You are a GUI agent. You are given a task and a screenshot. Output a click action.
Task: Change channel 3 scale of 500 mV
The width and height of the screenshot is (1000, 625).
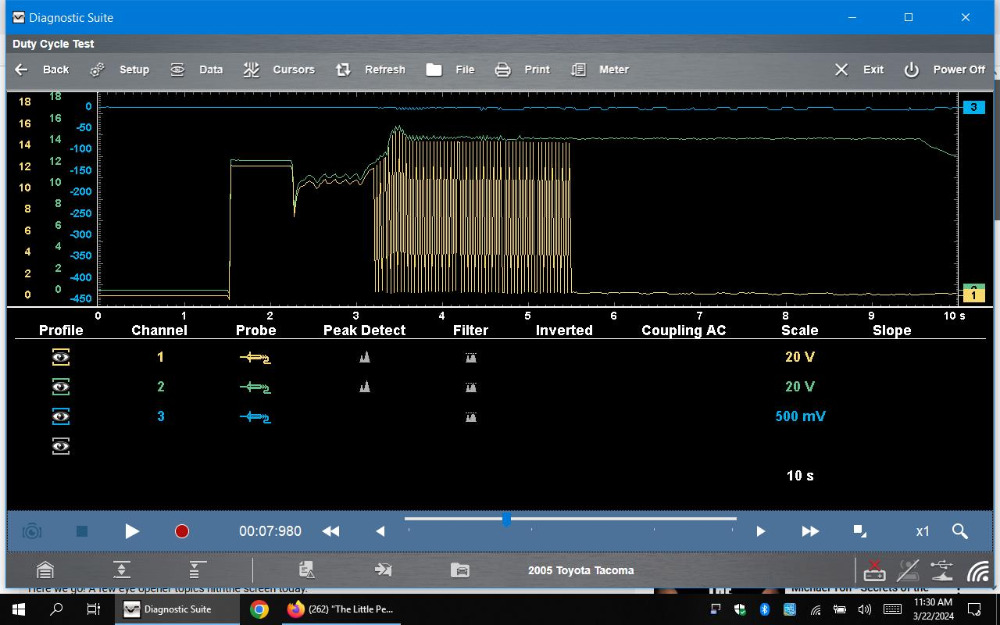coord(800,416)
